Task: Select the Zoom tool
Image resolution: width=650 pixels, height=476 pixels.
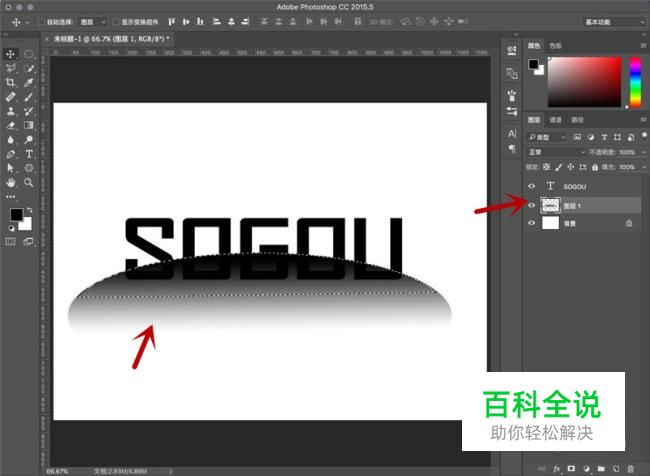Action: [x=29, y=182]
